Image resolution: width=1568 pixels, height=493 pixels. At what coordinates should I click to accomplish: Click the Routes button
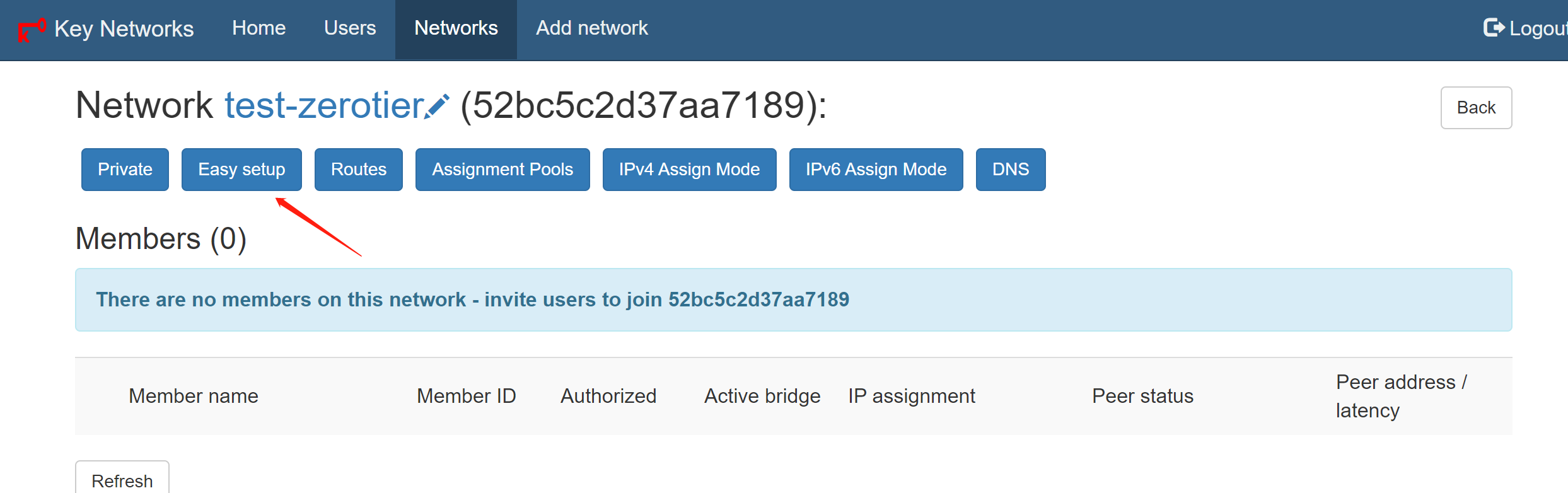359,170
